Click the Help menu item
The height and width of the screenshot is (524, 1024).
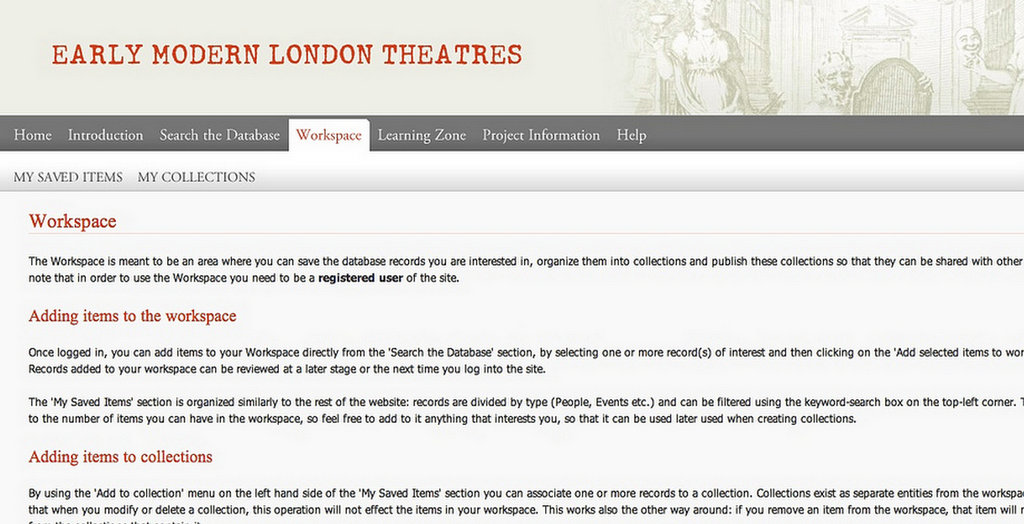pyautogui.click(x=631, y=135)
